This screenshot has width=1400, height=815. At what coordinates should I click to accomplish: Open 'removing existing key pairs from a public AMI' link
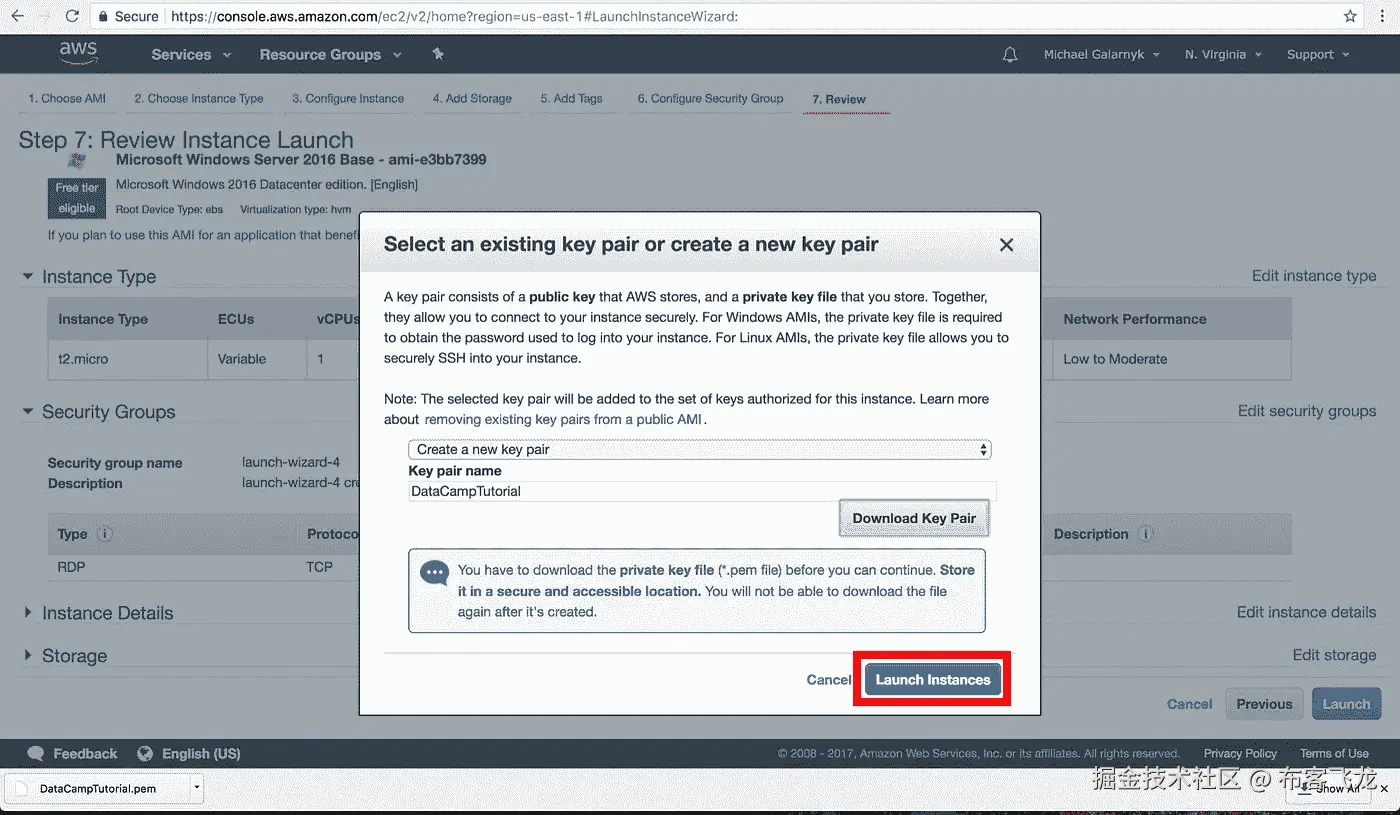[x=564, y=420]
